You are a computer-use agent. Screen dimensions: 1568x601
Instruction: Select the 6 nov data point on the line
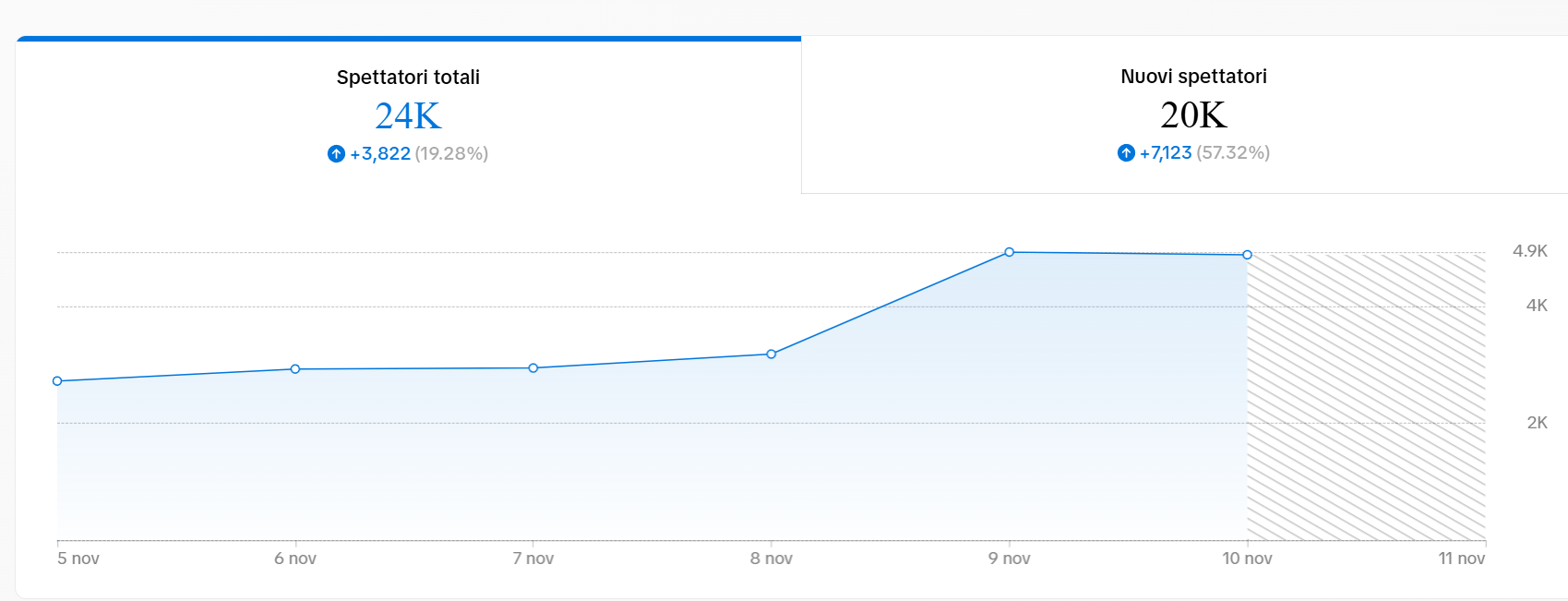295,369
